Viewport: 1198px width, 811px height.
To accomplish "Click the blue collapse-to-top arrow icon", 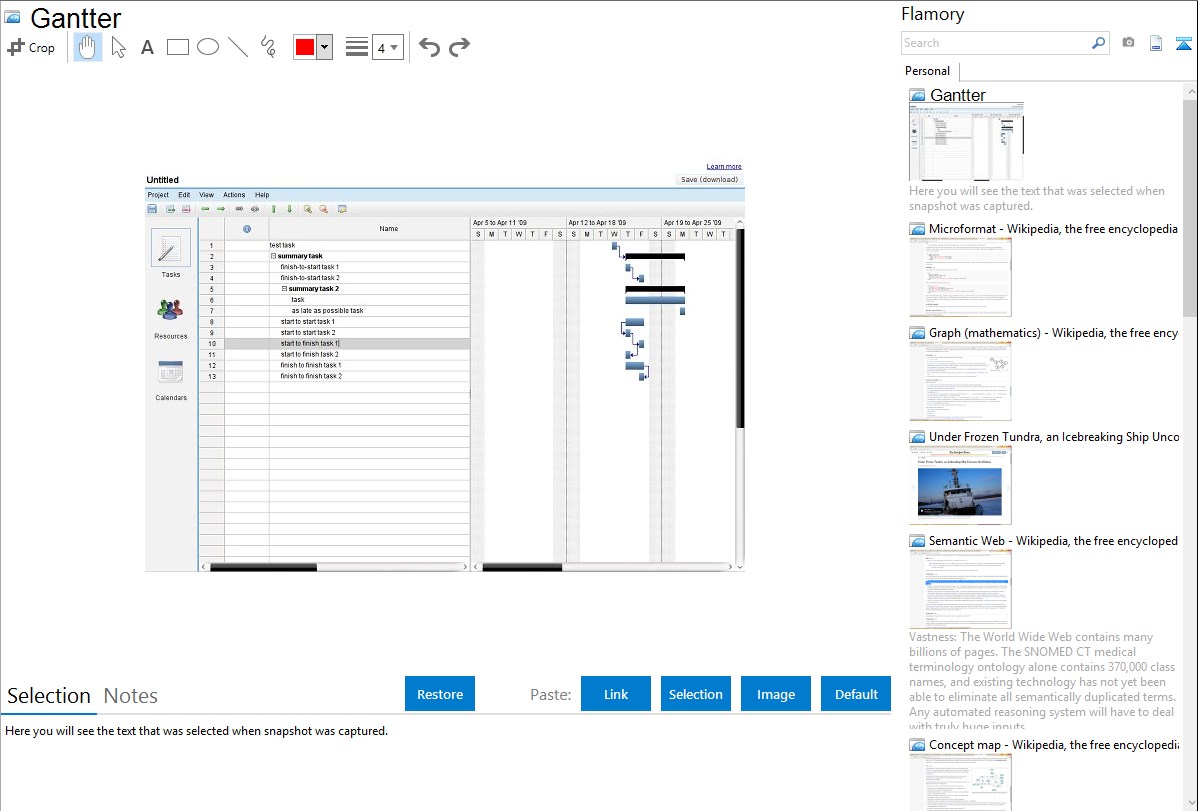I will click(1183, 43).
